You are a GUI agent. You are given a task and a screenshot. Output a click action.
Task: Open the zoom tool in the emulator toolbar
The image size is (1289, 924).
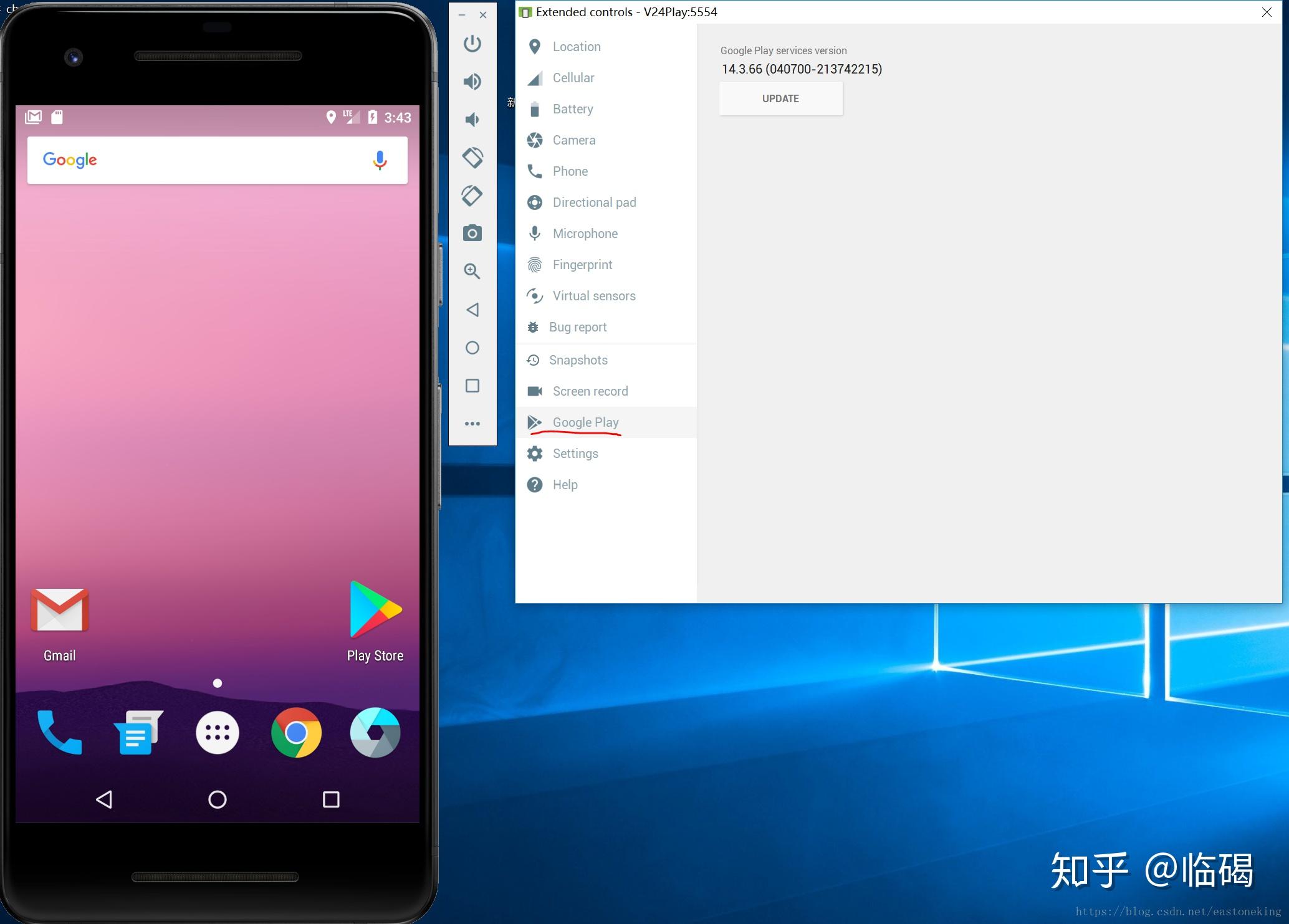tap(472, 270)
